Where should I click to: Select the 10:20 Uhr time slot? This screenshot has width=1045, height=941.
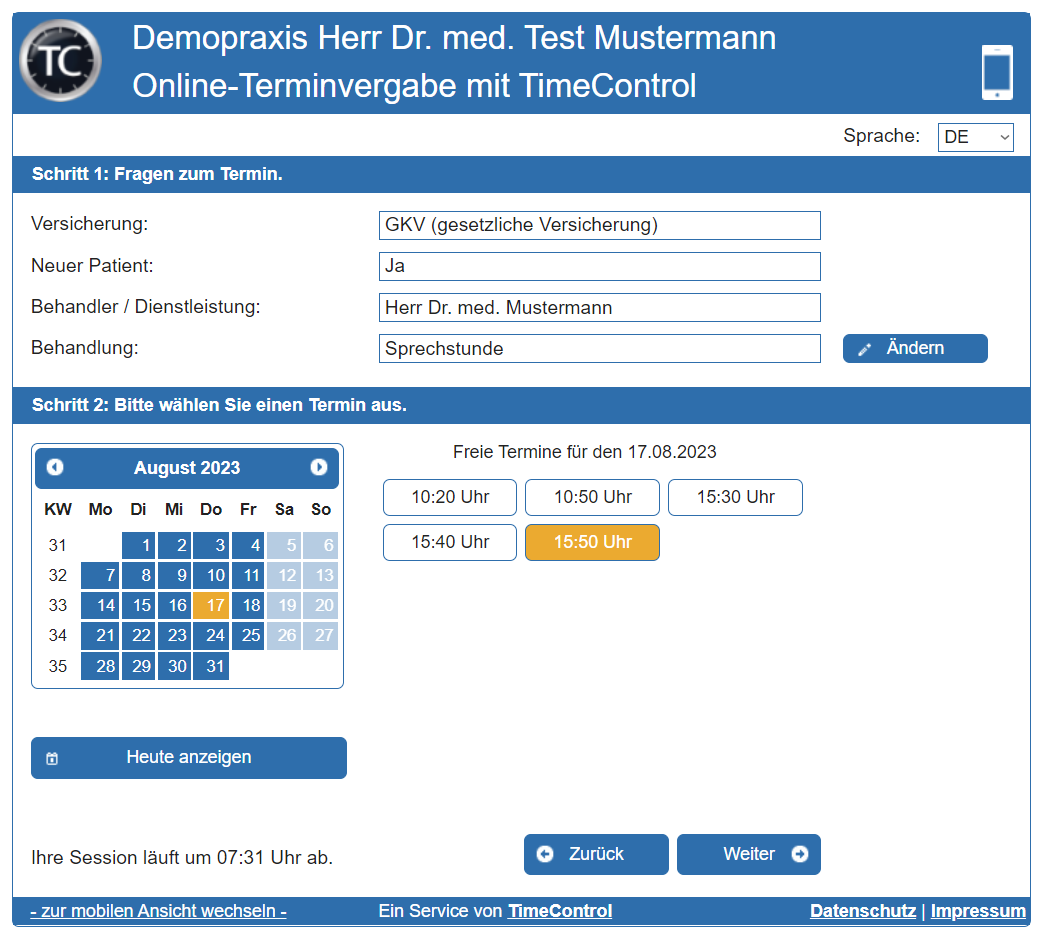pos(449,497)
